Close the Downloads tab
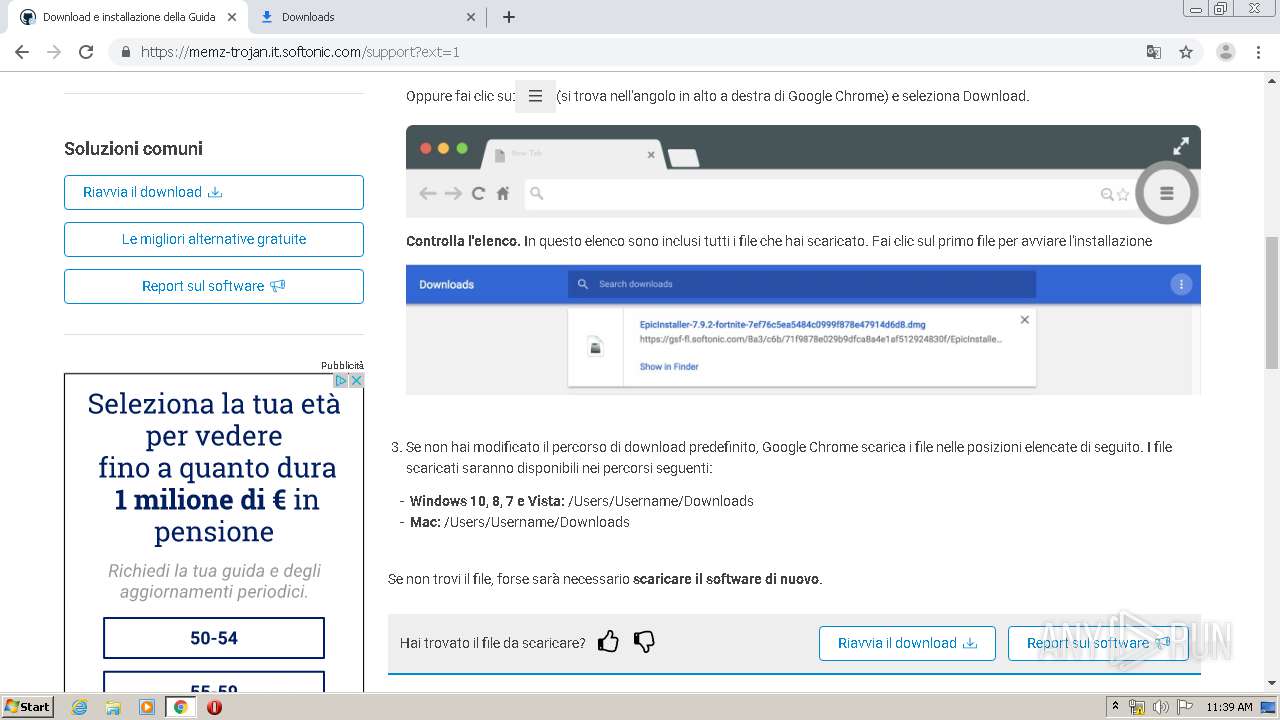The image size is (1280, 720). click(x=472, y=17)
